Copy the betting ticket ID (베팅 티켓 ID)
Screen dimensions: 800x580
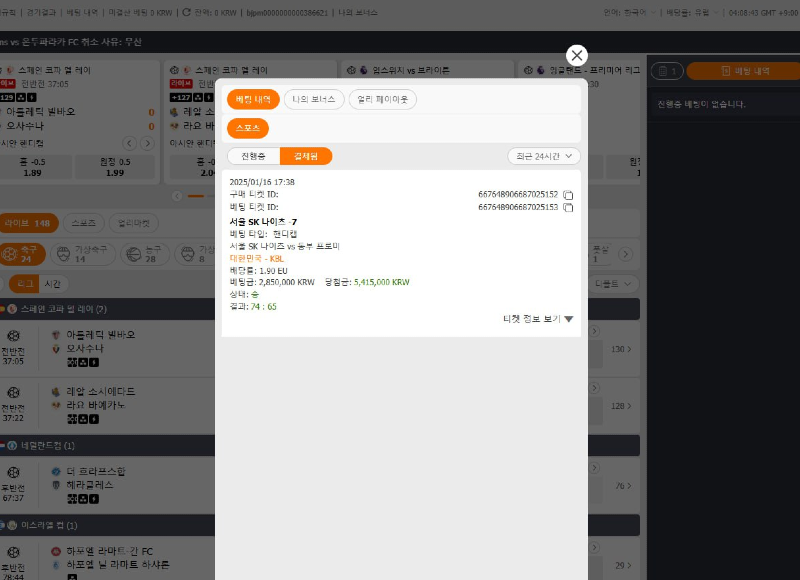(567, 207)
